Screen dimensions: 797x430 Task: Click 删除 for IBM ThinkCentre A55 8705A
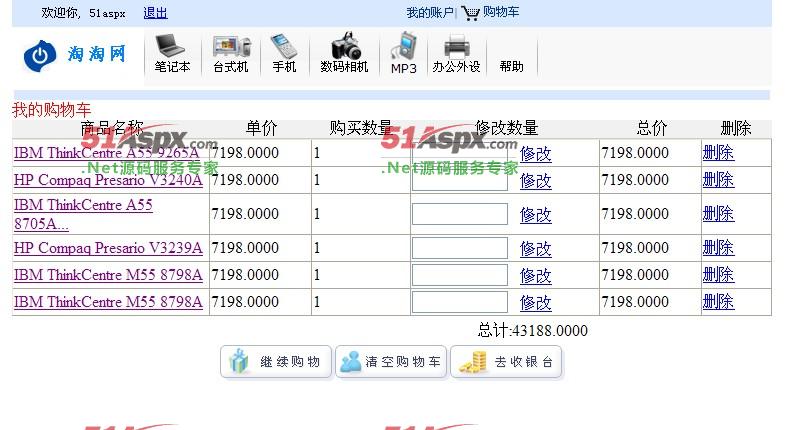(718, 213)
